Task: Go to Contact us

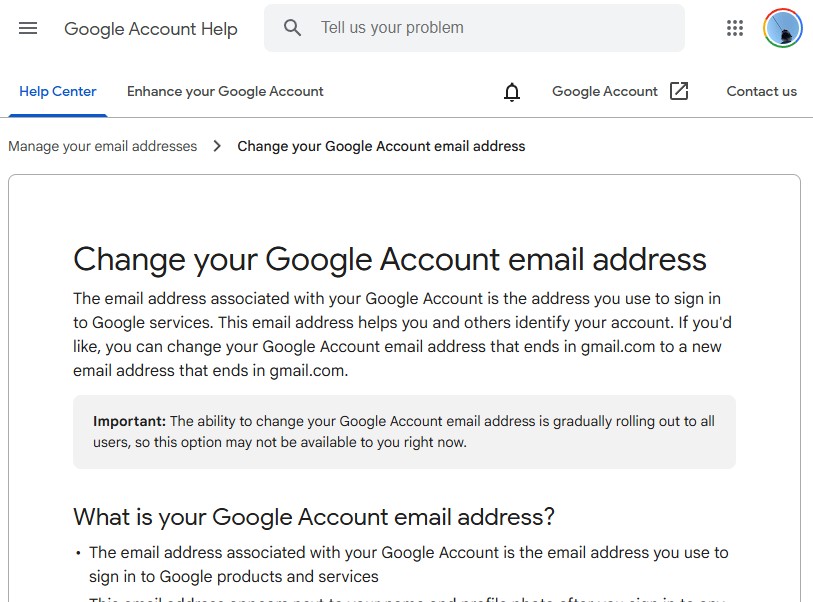Action: [761, 91]
